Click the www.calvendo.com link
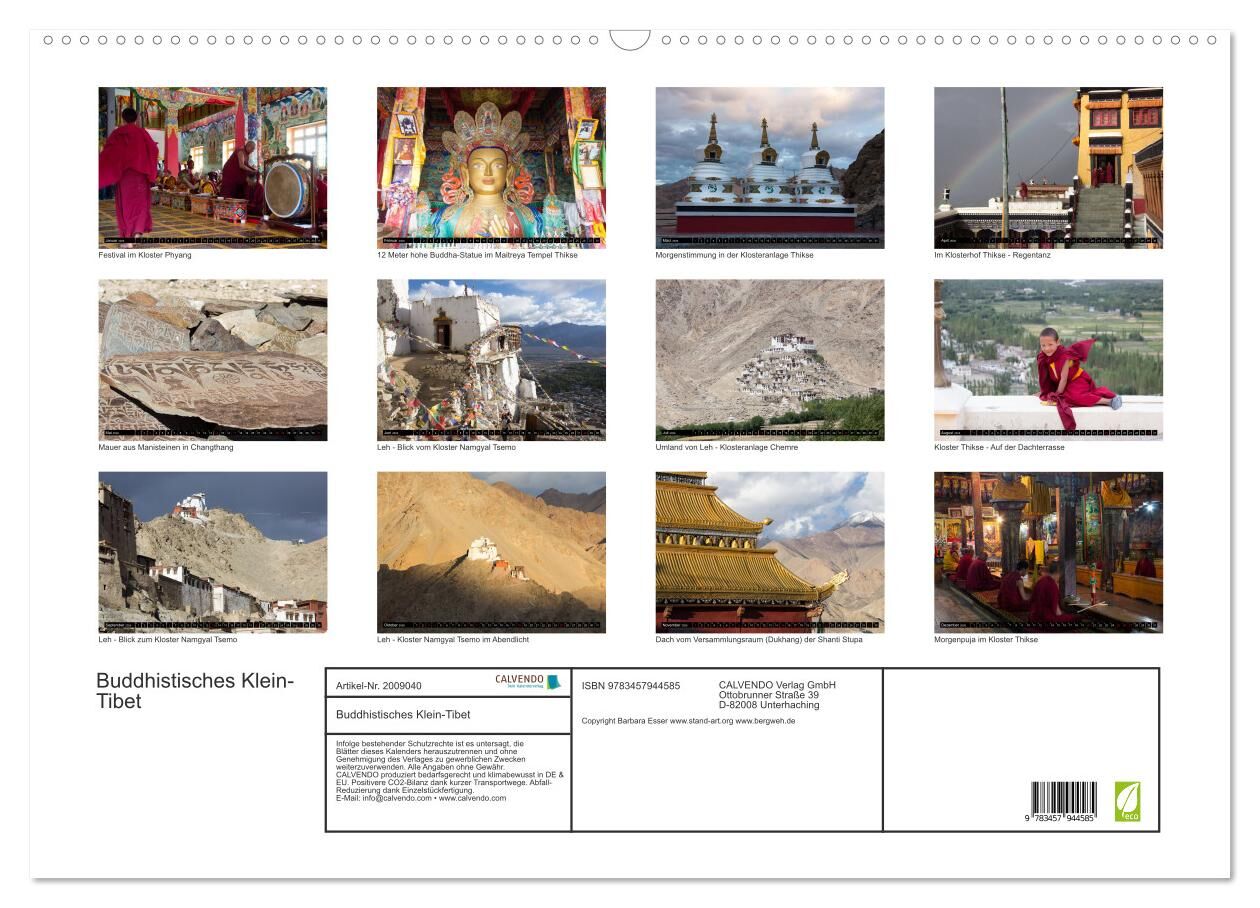This screenshot has width=1260, height=908. 472,798
